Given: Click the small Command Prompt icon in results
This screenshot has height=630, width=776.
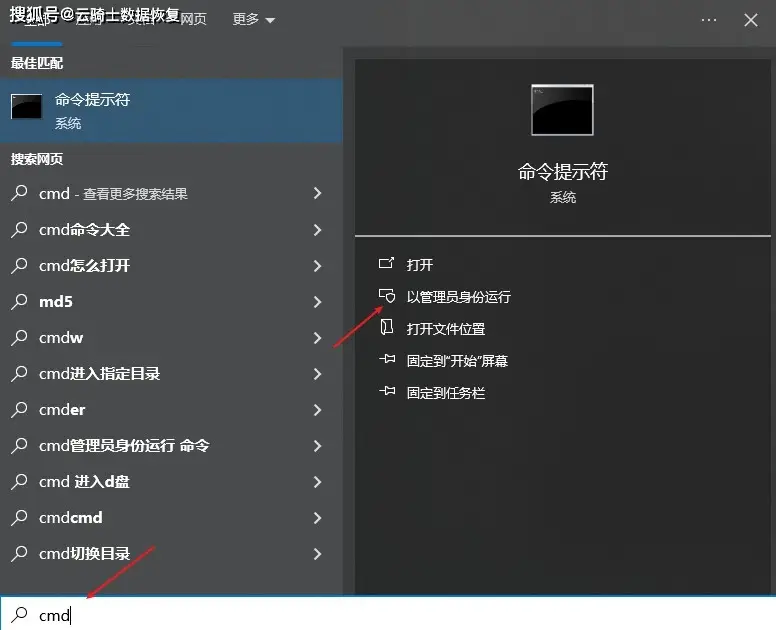Looking at the screenshot, I should (26, 106).
